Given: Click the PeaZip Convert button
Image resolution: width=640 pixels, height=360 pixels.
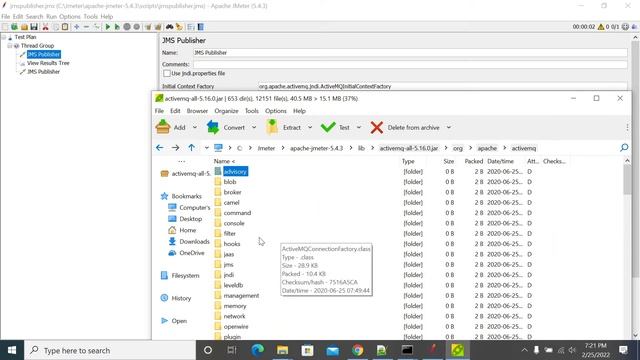Looking at the screenshot, I should [226, 127].
